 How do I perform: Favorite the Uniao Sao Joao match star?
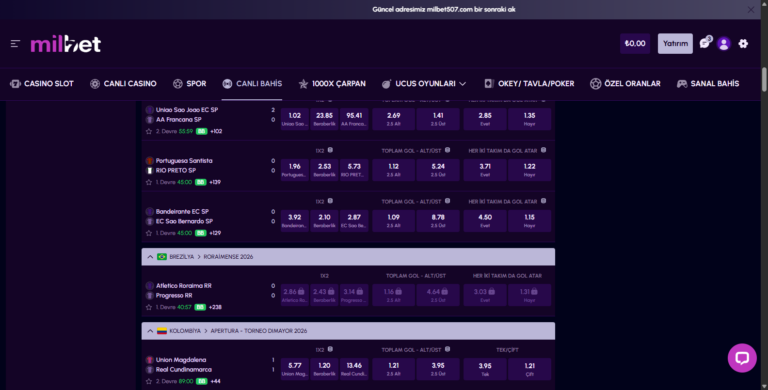click(149, 131)
